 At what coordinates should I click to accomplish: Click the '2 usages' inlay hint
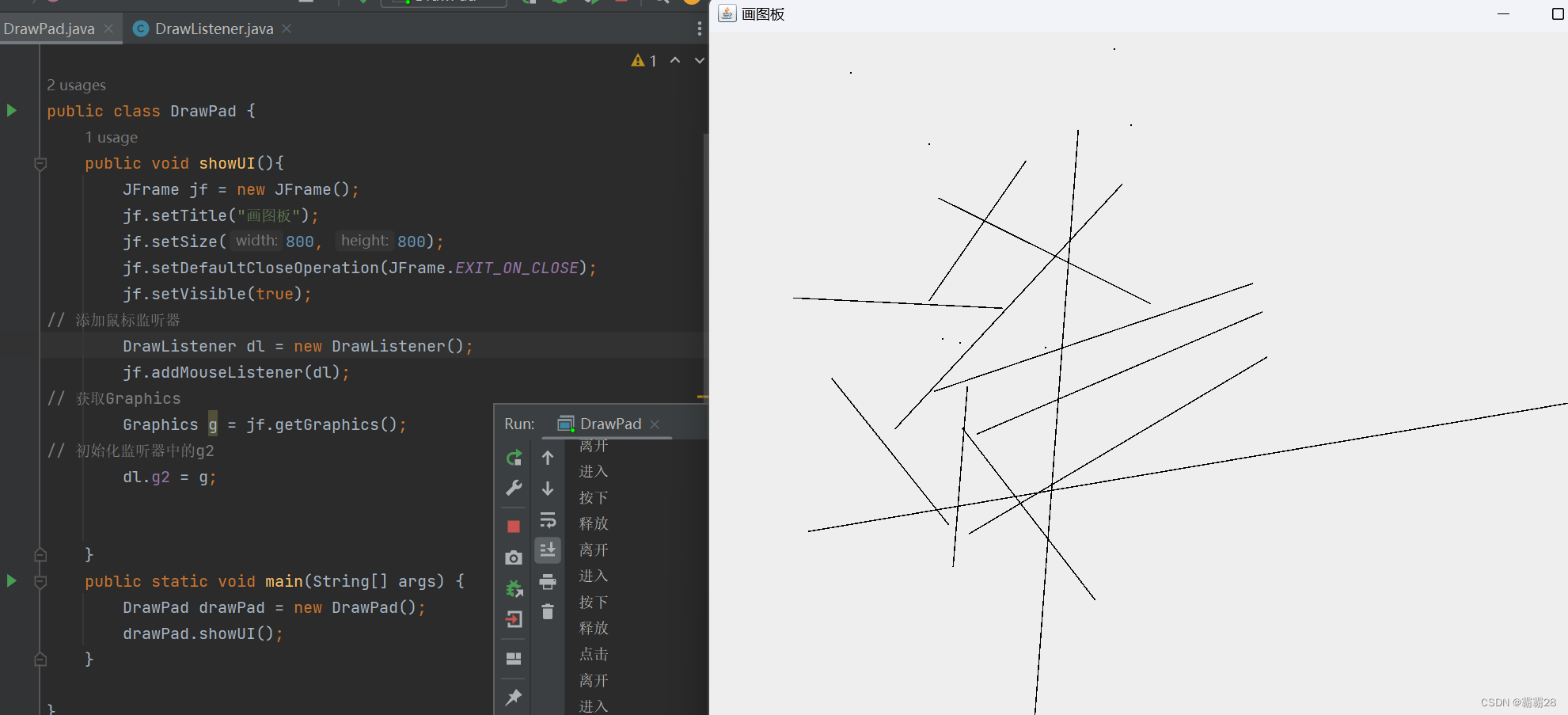coord(76,85)
